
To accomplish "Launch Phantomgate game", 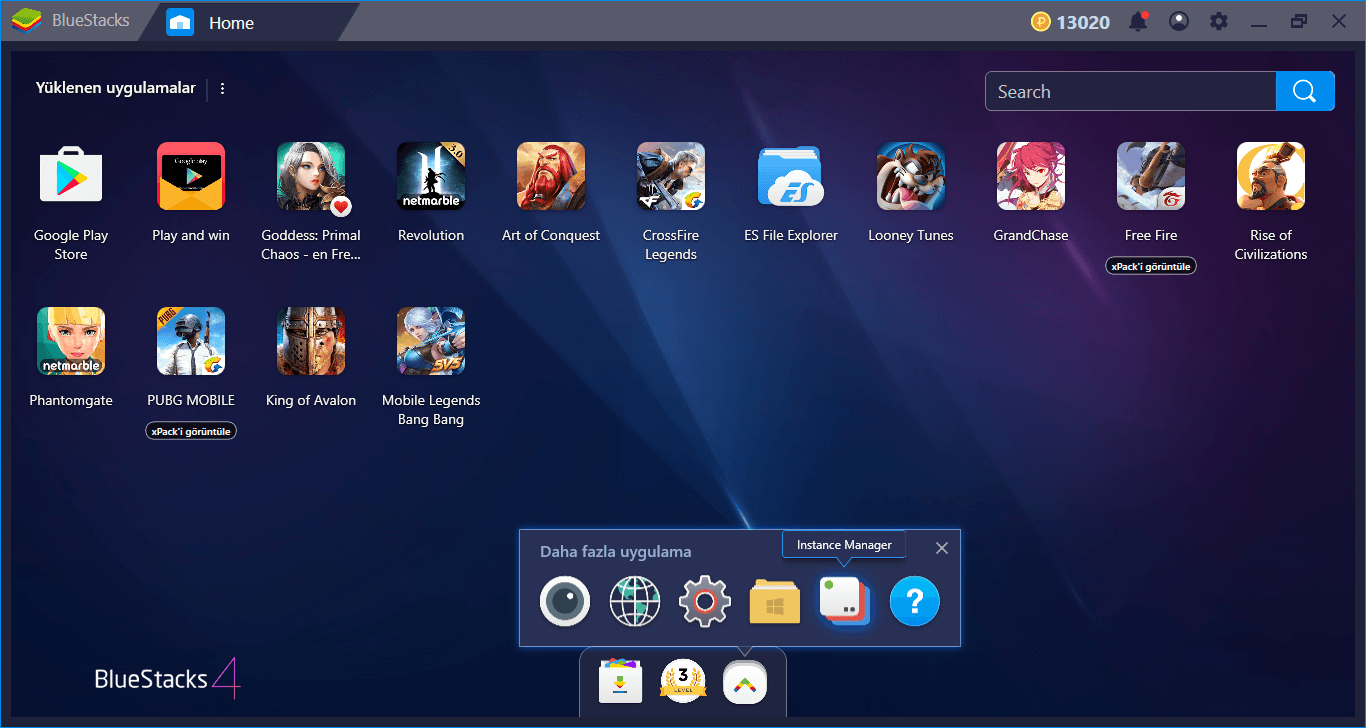I will [71, 341].
